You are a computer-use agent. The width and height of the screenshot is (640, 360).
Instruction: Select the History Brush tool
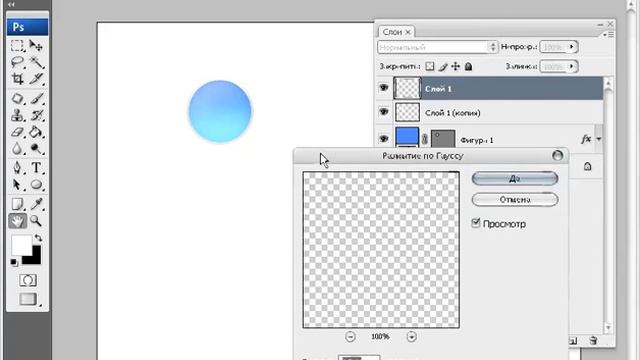pos(36,116)
